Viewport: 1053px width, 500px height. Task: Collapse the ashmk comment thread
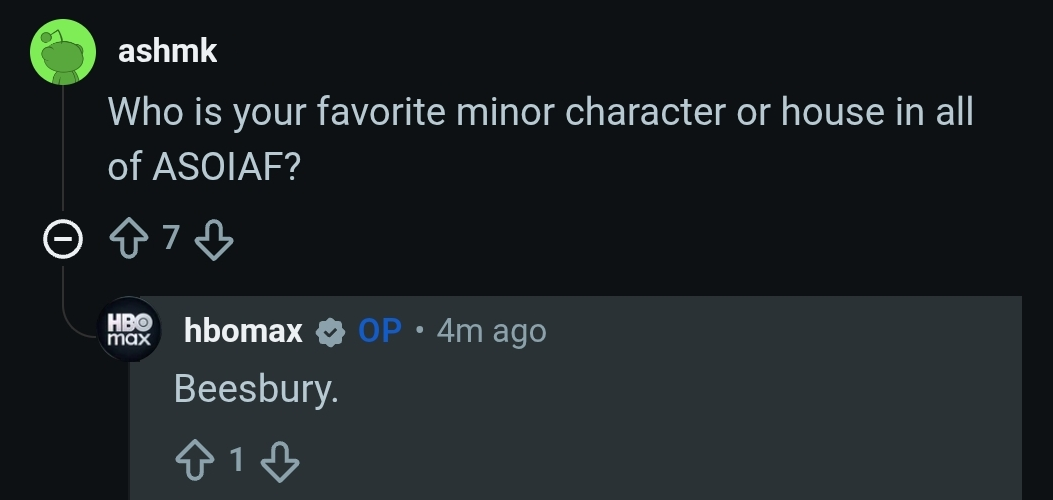click(64, 240)
